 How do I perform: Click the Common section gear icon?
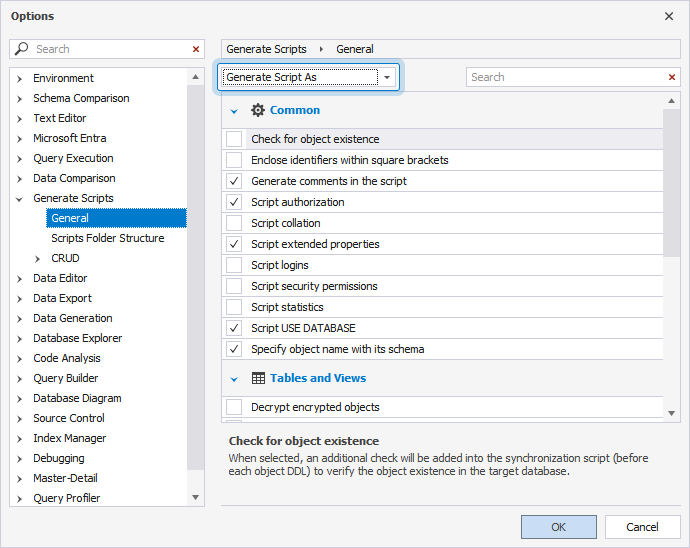coord(258,110)
